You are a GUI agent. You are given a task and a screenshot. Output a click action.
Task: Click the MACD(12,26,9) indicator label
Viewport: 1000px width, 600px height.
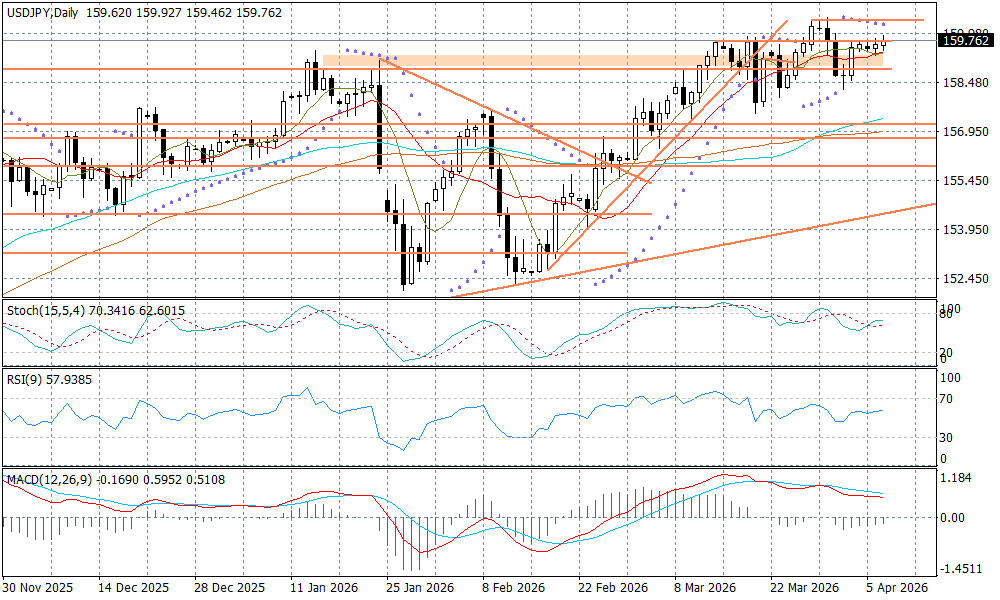[x=50, y=480]
